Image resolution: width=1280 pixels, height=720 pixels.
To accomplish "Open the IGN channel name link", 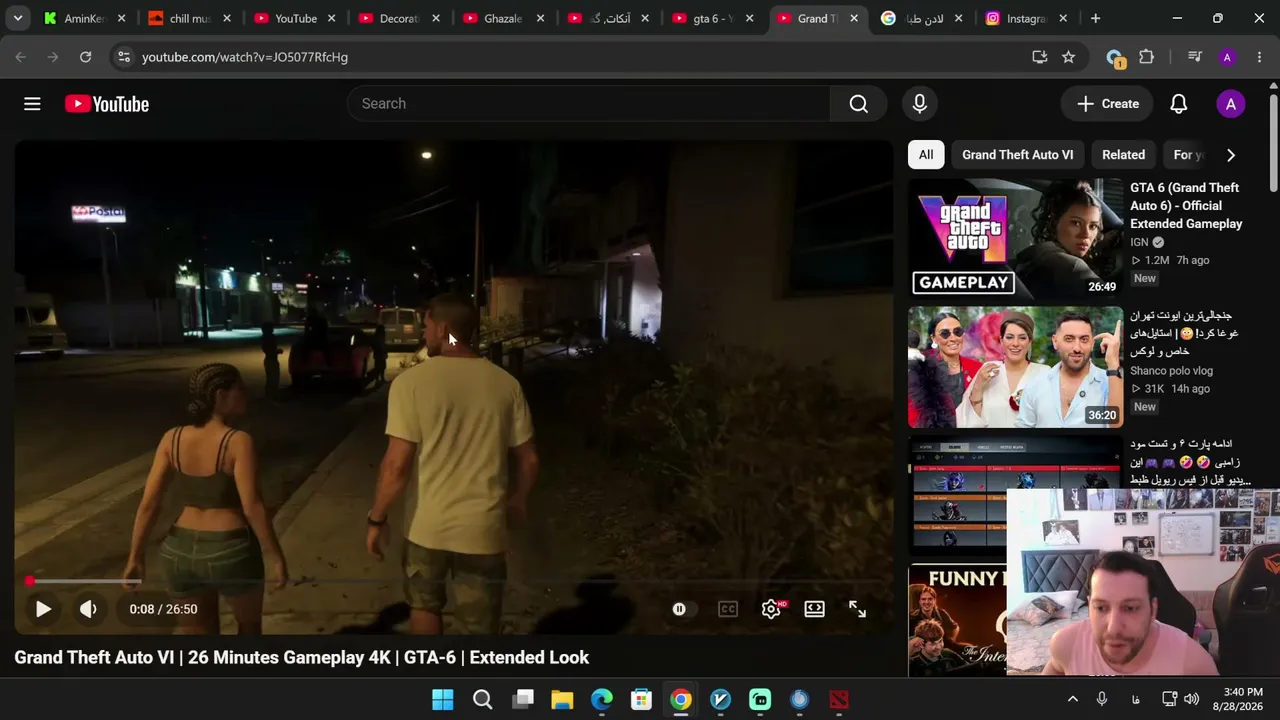I will point(1139,242).
